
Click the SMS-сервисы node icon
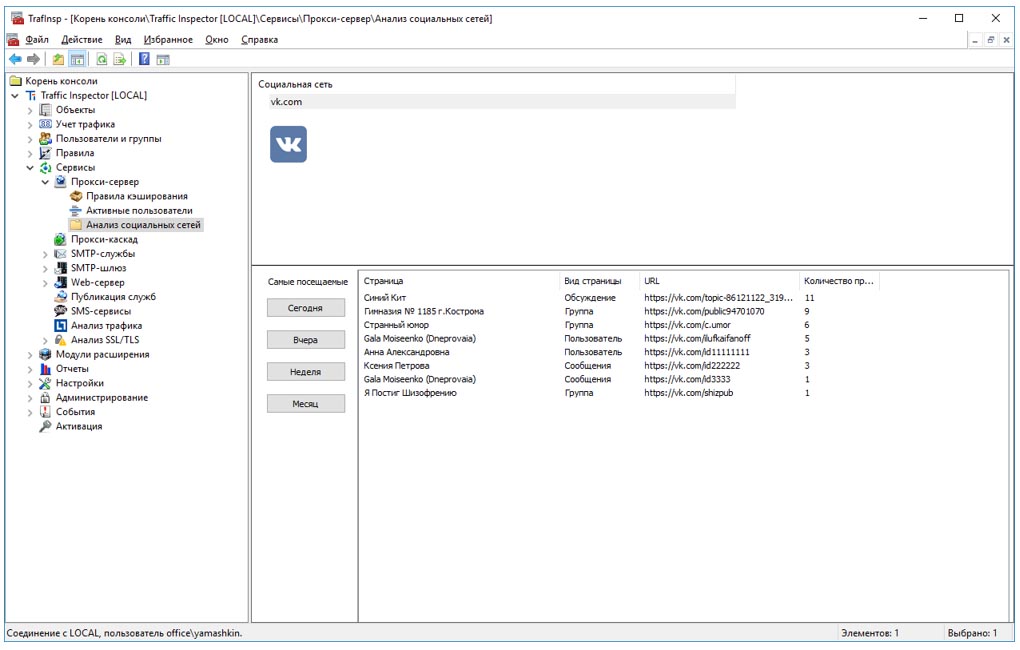tap(60, 311)
